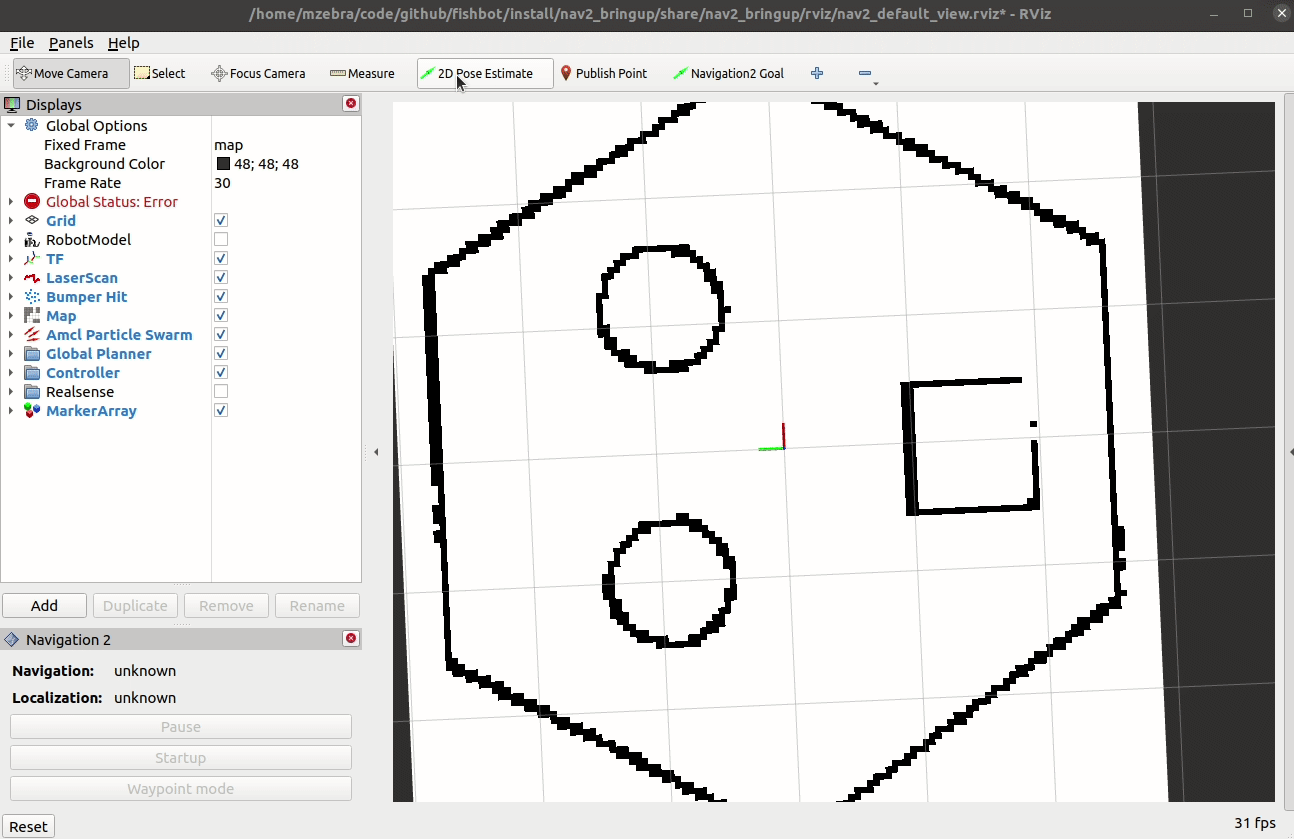Open the Background Color swatch
The width and height of the screenshot is (1294, 839).
tap(222, 163)
